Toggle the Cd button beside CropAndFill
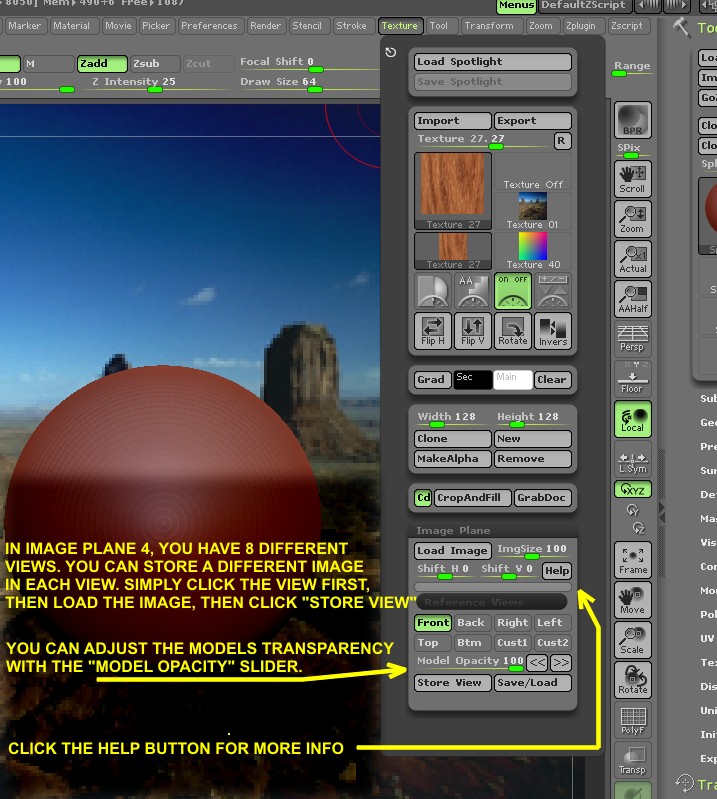This screenshot has height=799, width=717. [x=423, y=498]
